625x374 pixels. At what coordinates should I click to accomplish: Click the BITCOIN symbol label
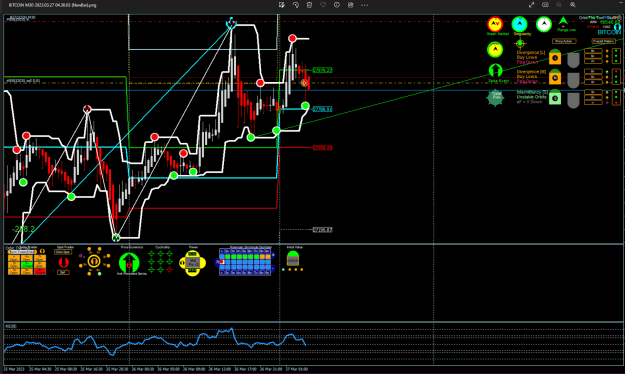[609, 32]
